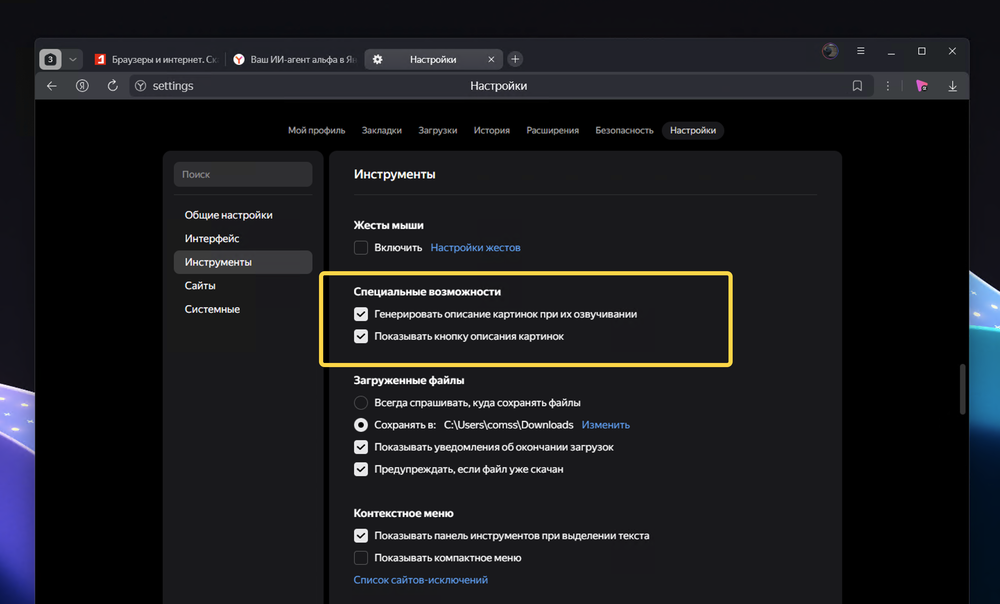The width and height of the screenshot is (1000, 604).
Task: Switch to the Расширения tab
Action: coord(552,130)
